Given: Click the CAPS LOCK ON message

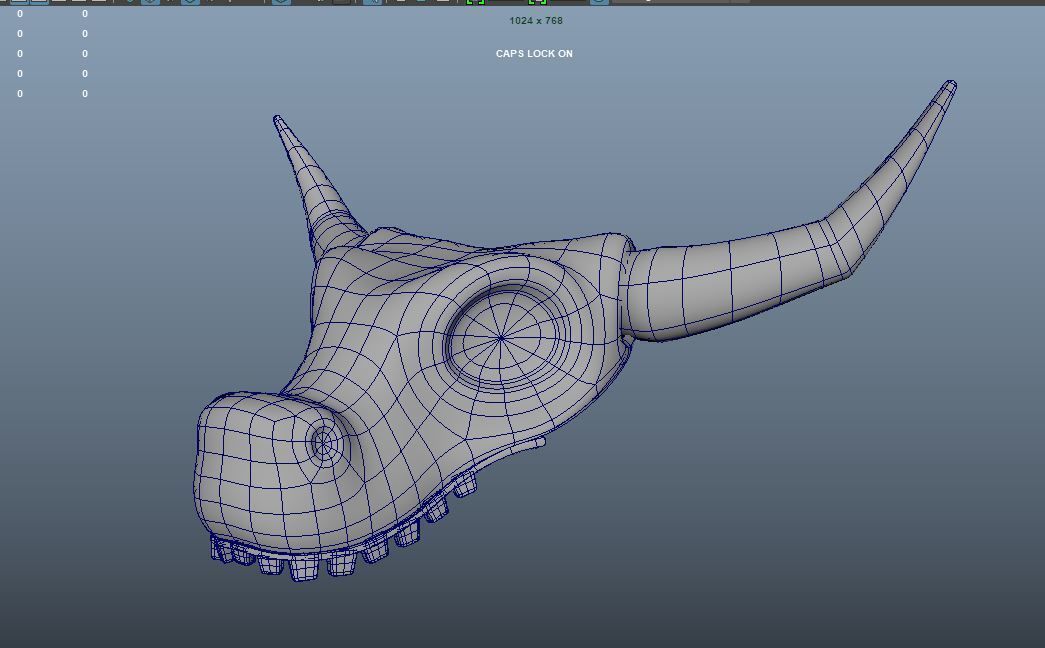Looking at the screenshot, I should (x=534, y=53).
